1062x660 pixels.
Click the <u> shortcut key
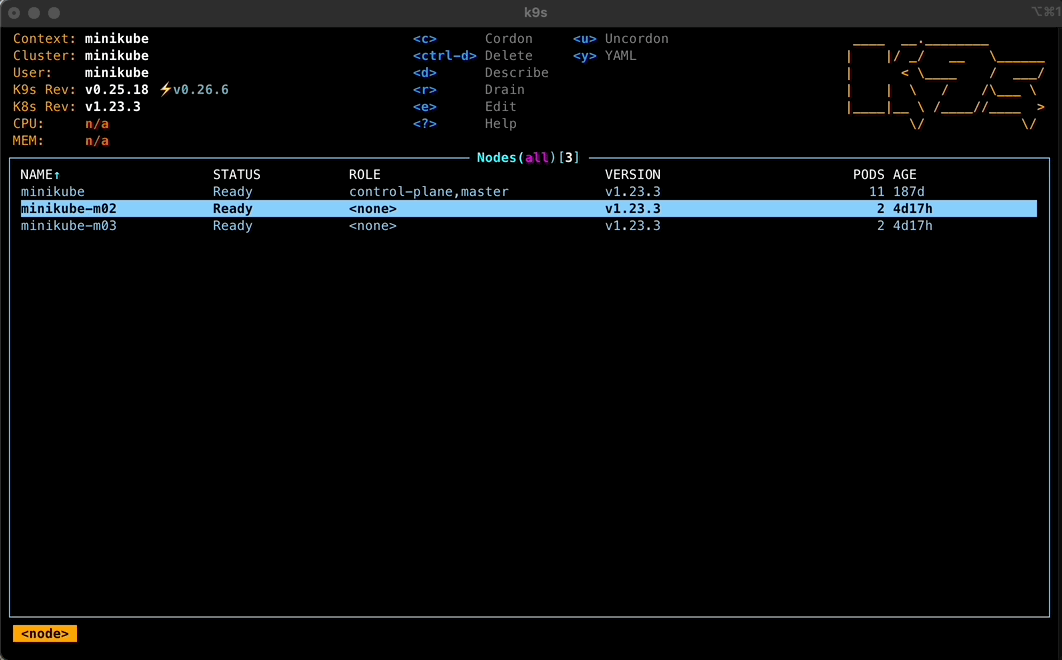(585, 39)
